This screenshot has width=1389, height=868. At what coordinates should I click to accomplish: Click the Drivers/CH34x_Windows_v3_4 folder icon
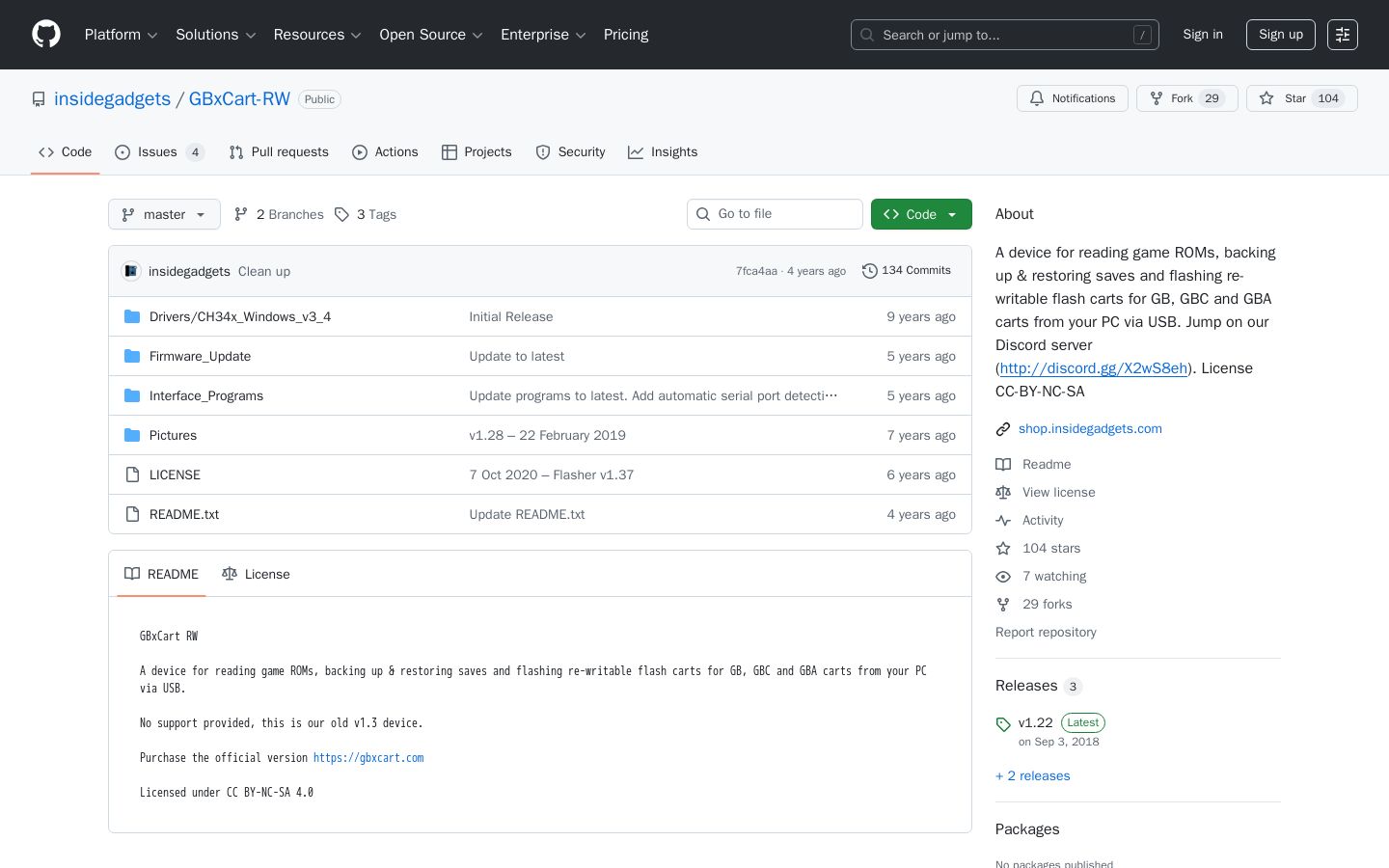132,316
